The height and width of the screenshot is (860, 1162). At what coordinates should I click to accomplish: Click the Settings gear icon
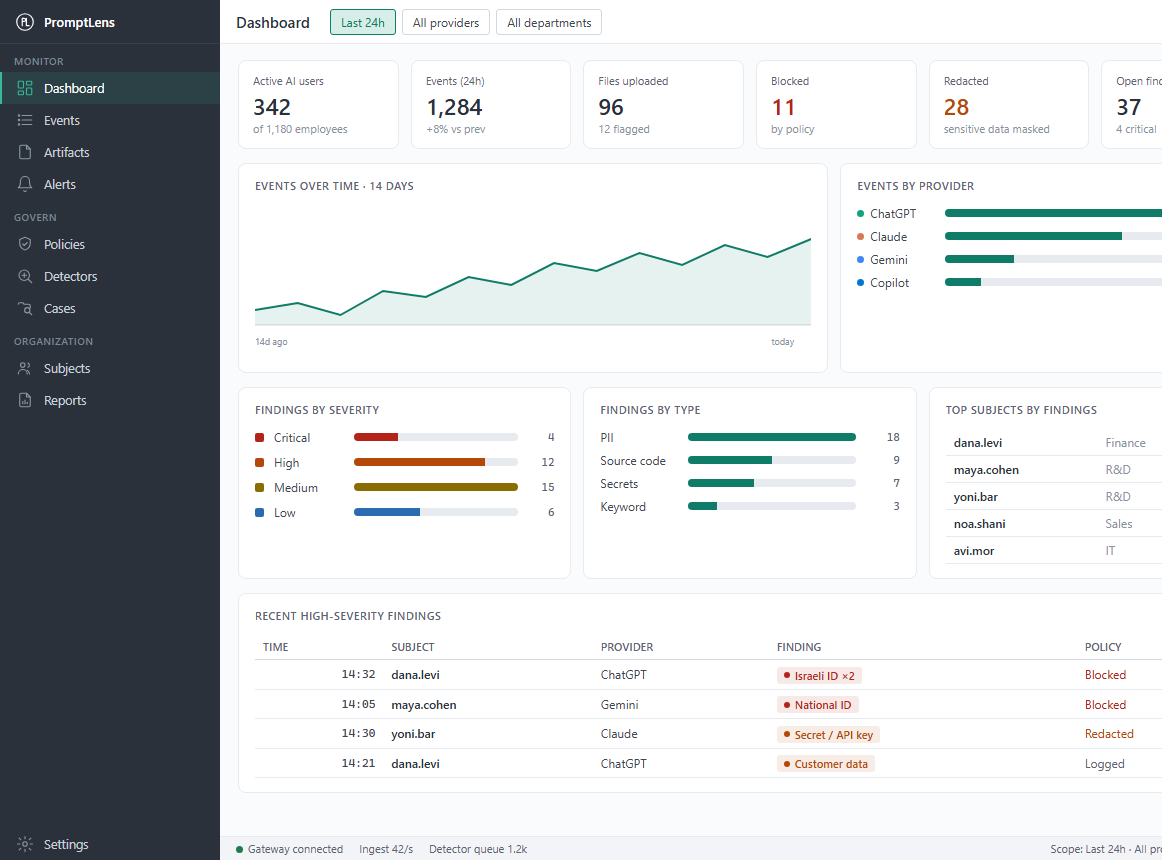coord(25,844)
